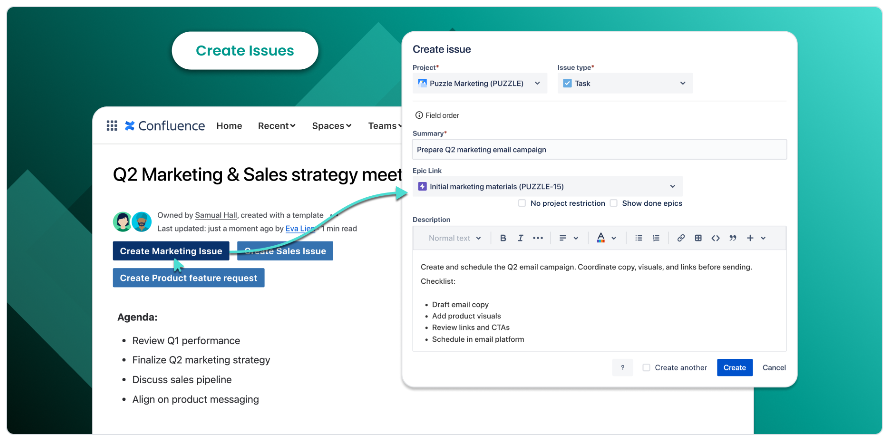Image resolution: width=889 pixels, height=441 pixels.
Task: Click the Confluence logo
Action: [x=165, y=126]
